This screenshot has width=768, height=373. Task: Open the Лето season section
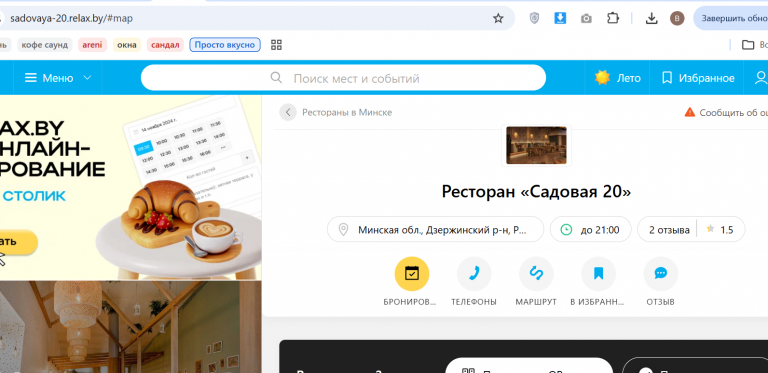(618, 78)
